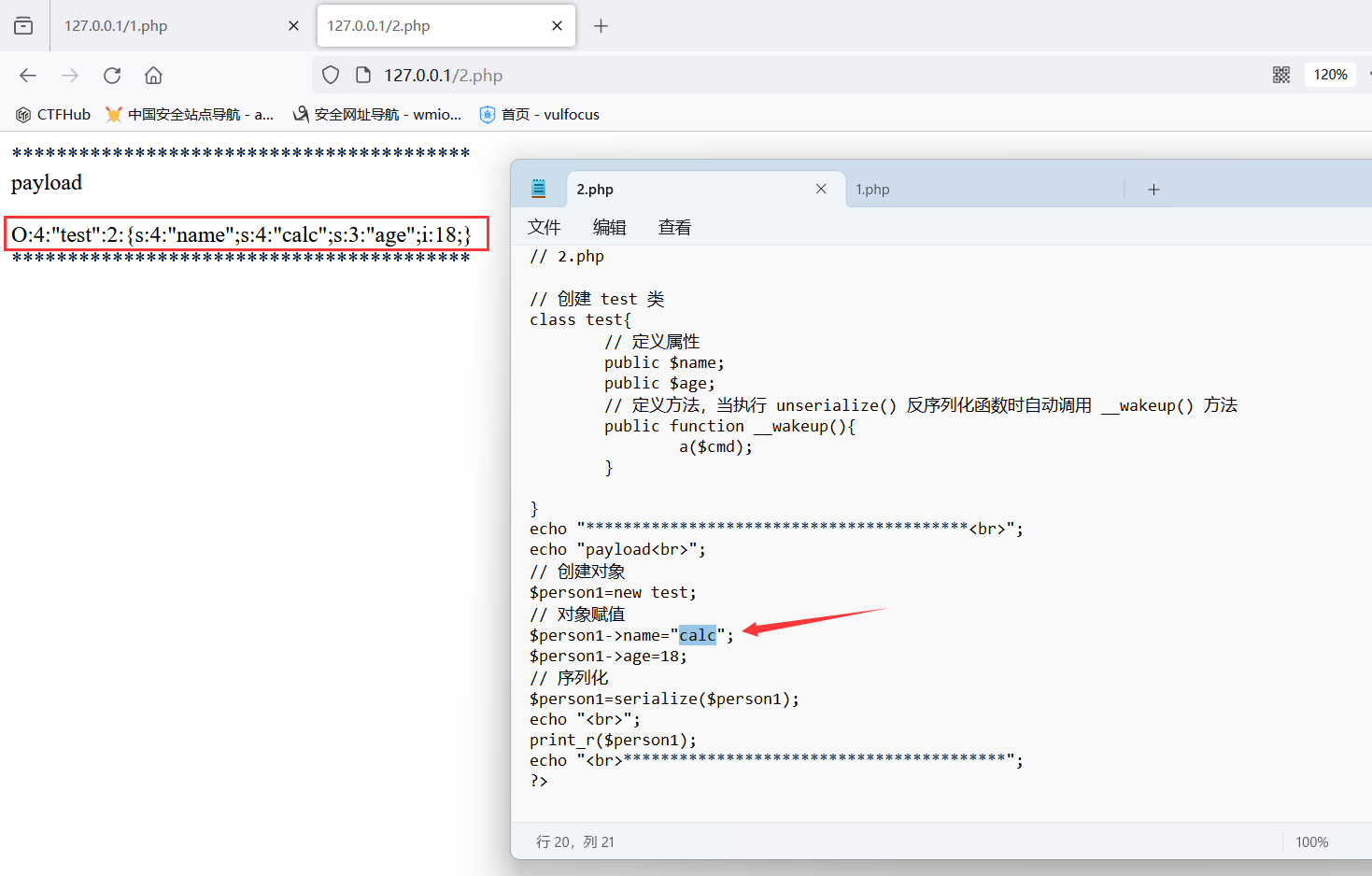The height and width of the screenshot is (876, 1372).
Task: Click the line a($cmd); in Notepad
Action: click(x=715, y=446)
